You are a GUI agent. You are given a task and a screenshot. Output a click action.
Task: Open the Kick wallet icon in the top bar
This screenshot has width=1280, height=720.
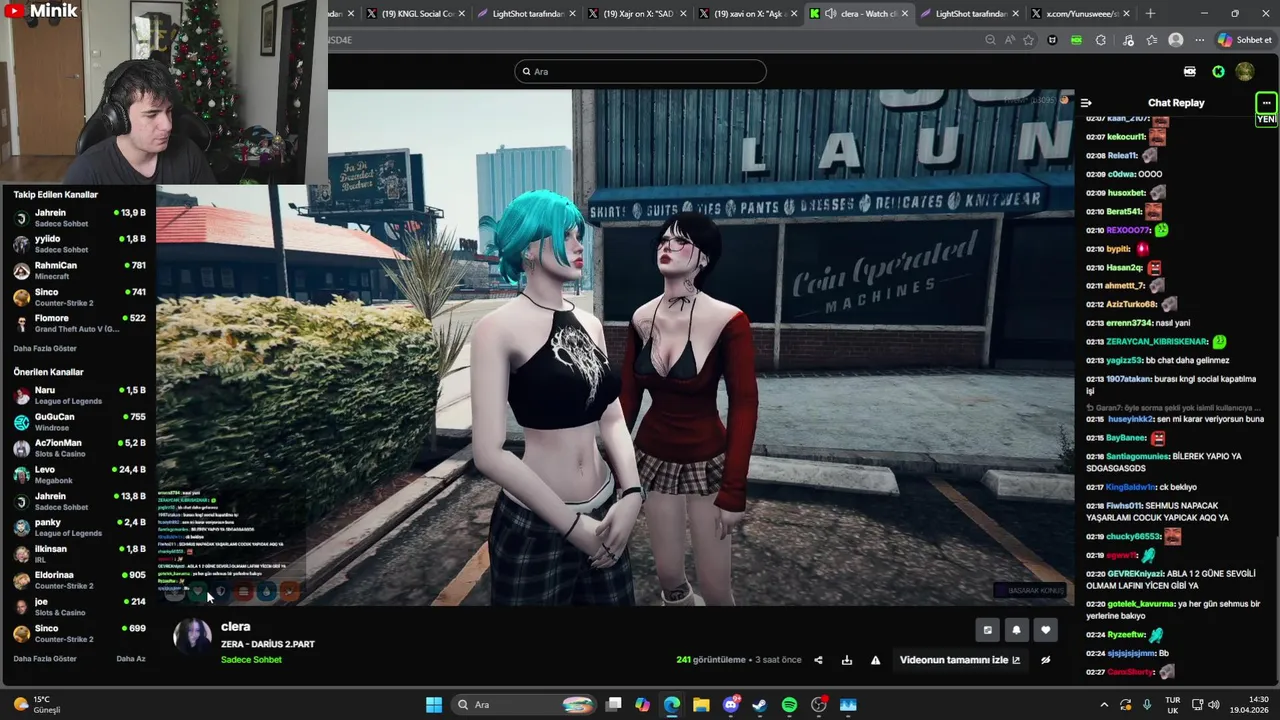(x=1190, y=71)
